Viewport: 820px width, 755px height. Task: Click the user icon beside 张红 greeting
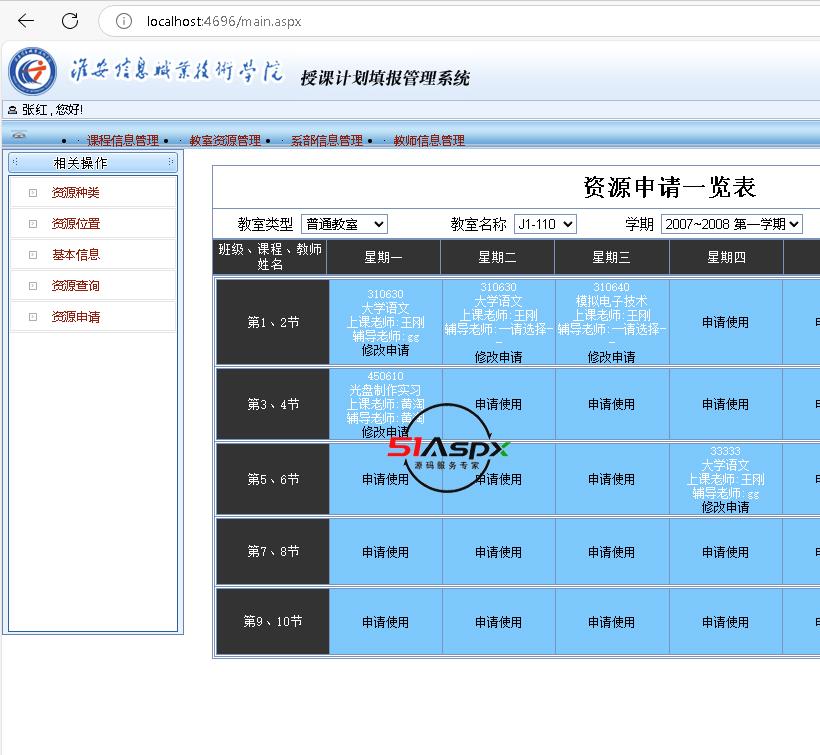(13, 110)
